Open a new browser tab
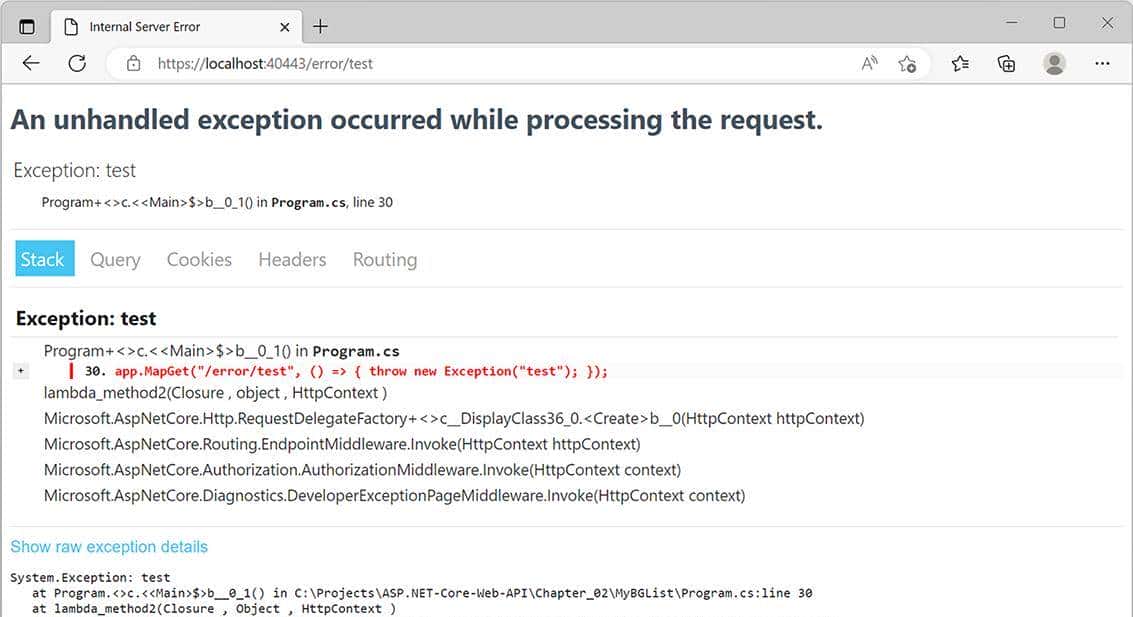 (x=320, y=26)
